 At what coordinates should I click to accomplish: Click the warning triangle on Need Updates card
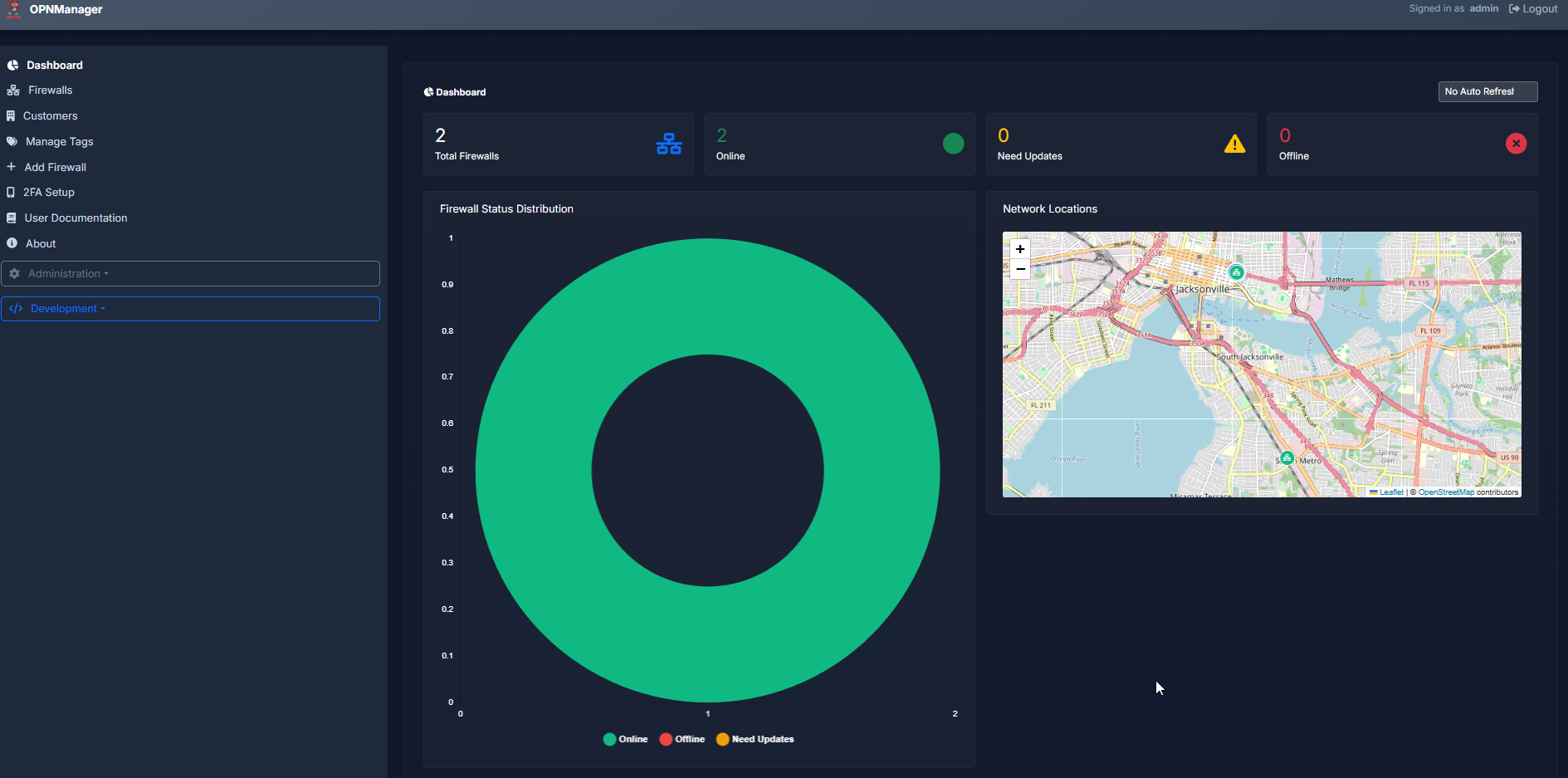pos(1235,144)
